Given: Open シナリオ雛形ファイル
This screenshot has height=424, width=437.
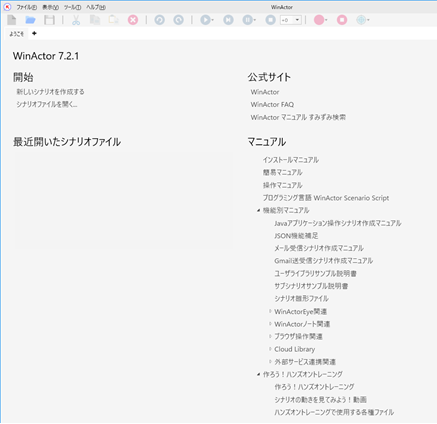Looking at the screenshot, I should [x=301, y=298].
